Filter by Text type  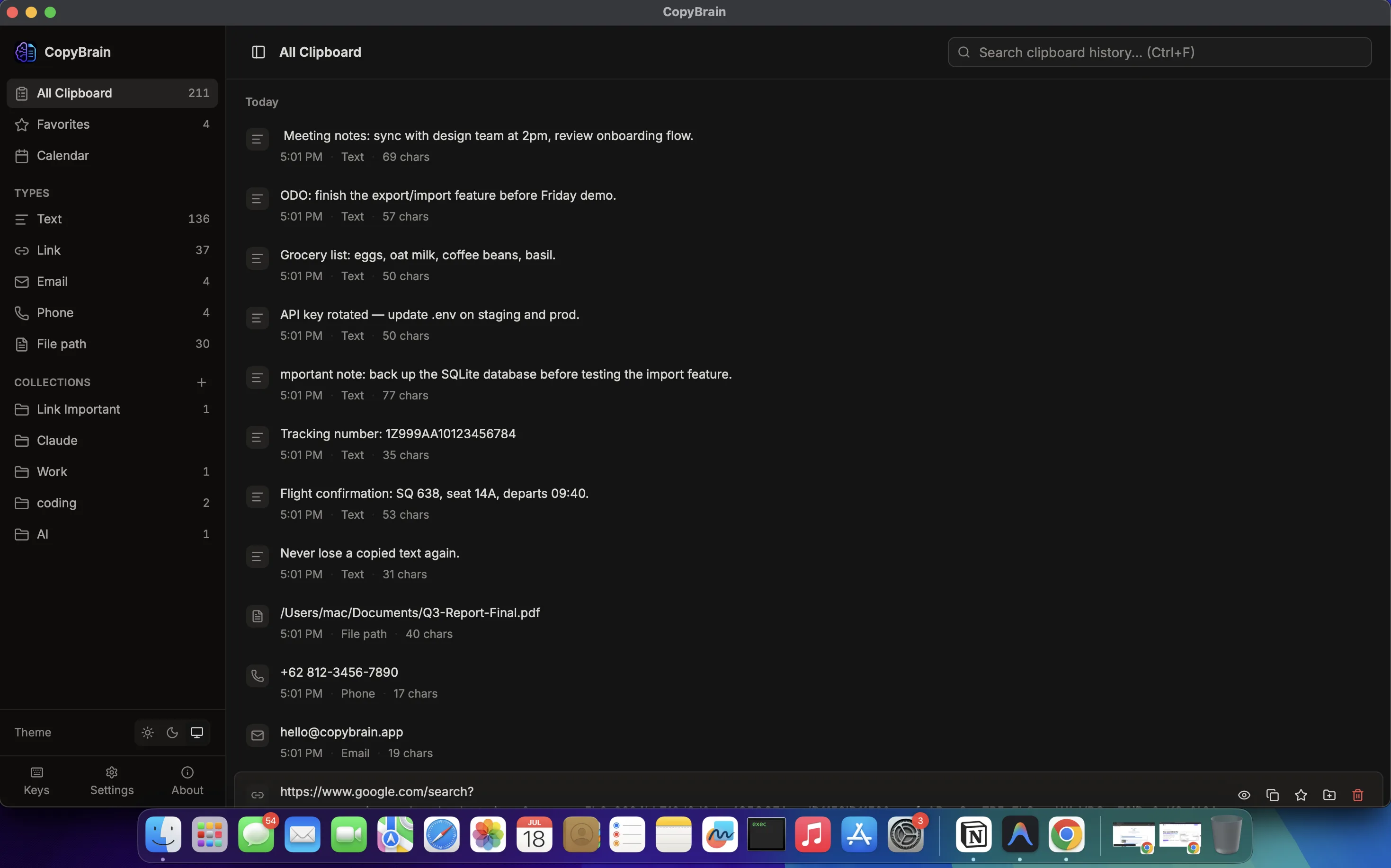[112, 219]
